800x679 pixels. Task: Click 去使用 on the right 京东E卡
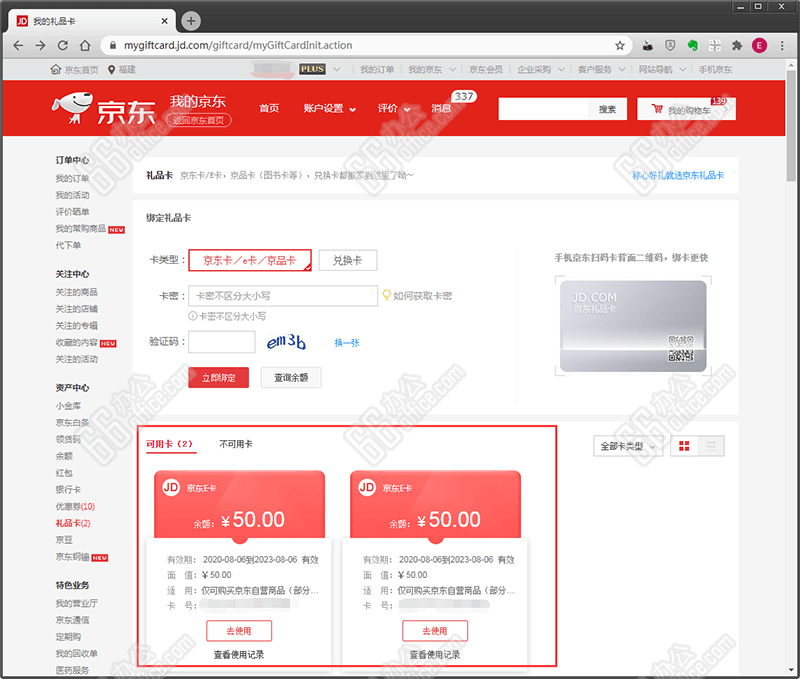[435, 631]
